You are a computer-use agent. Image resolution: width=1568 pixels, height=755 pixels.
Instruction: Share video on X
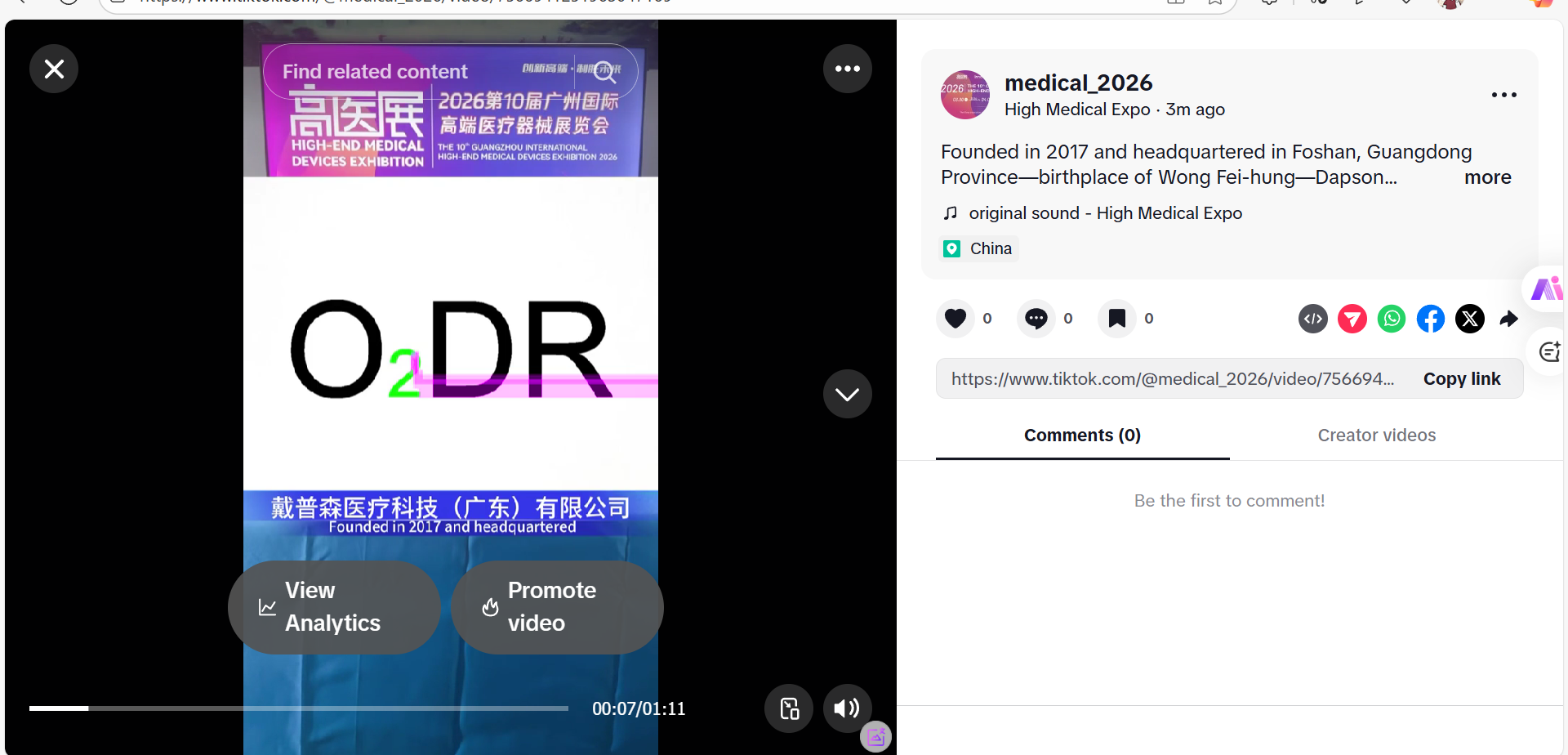click(1469, 319)
